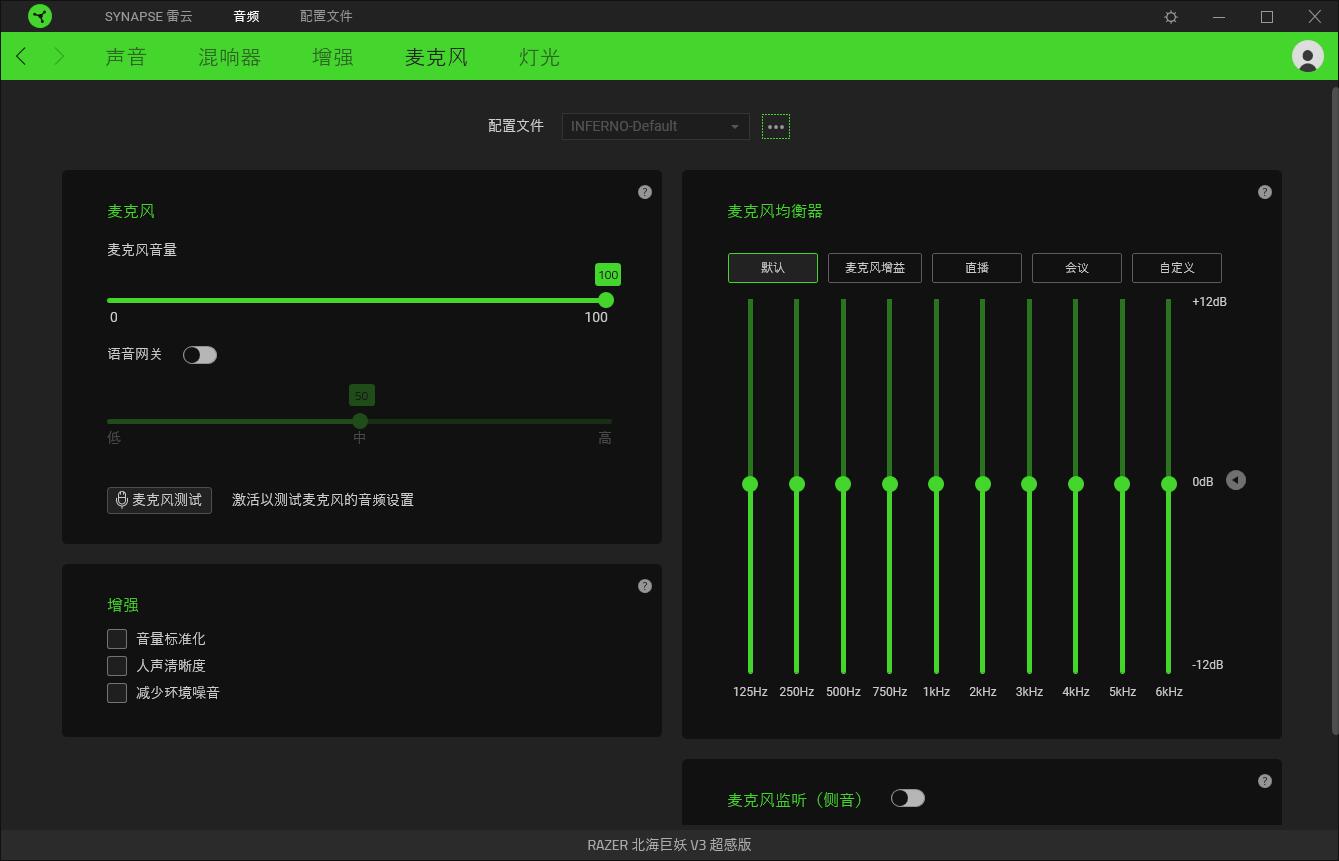
Task: Go back with left arrow
Action: tap(22, 57)
